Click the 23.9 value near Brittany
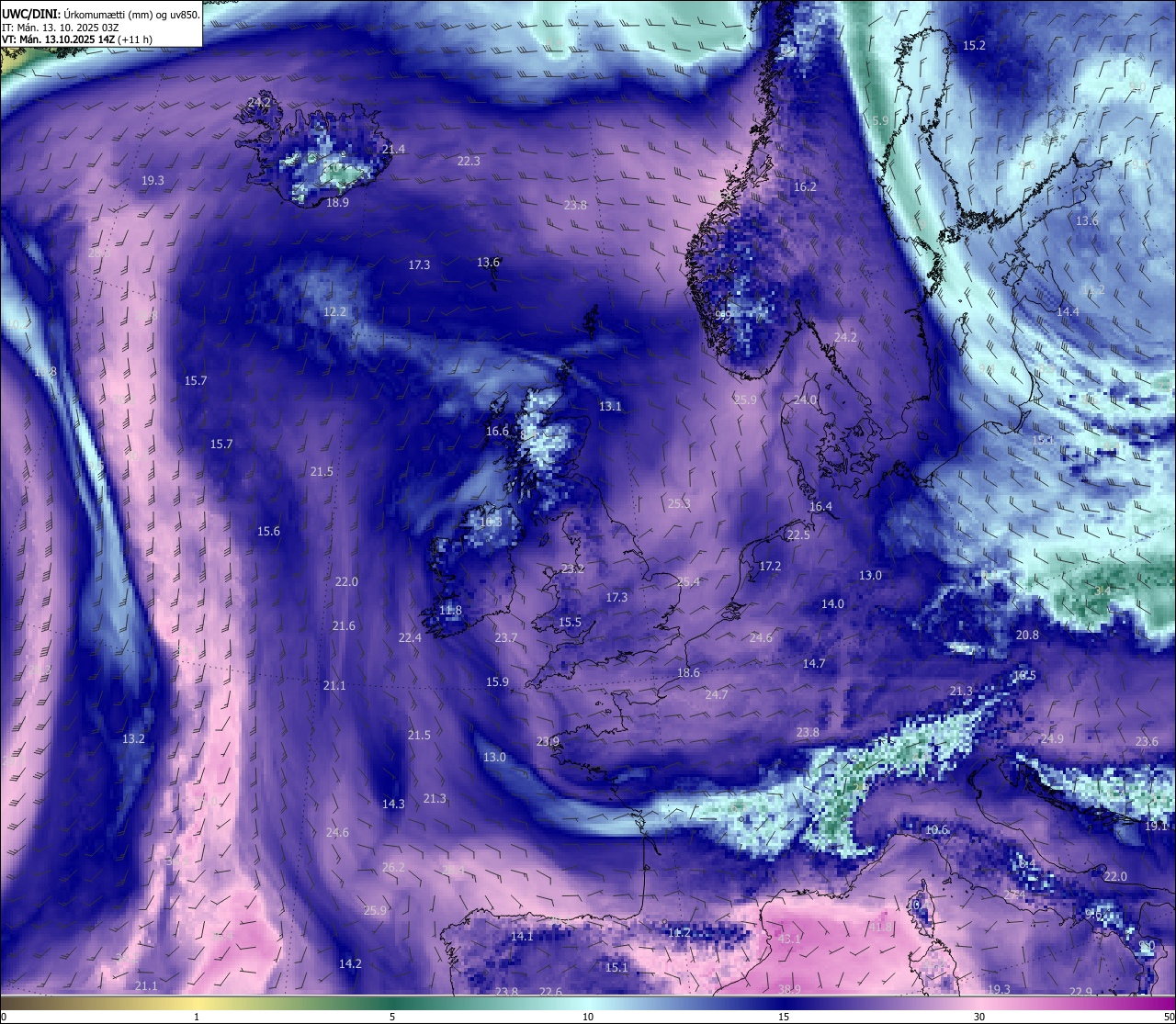Screen dimensions: 1176x1024 (x=548, y=741)
